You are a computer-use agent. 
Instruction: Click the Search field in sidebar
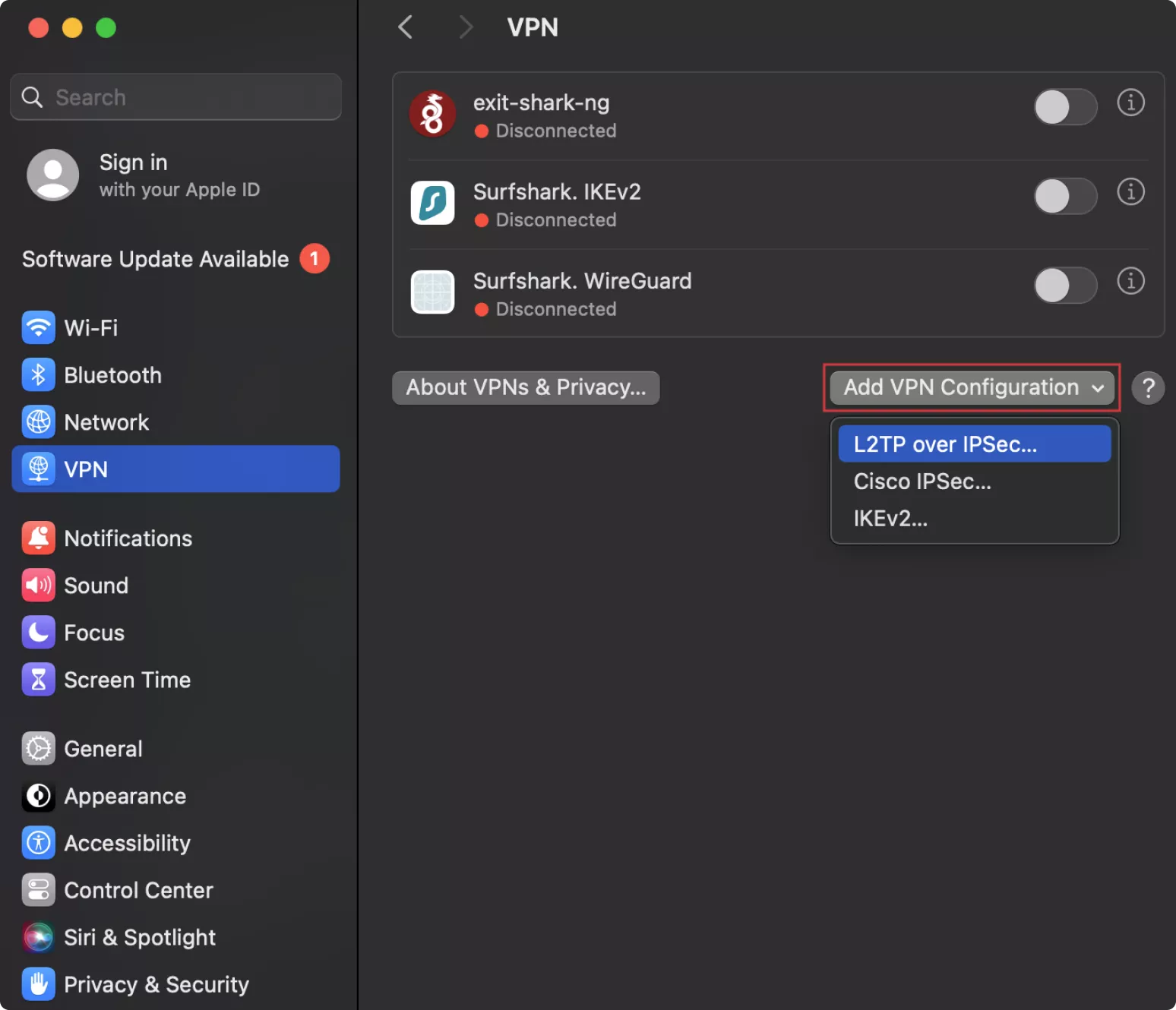[x=176, y=97]
